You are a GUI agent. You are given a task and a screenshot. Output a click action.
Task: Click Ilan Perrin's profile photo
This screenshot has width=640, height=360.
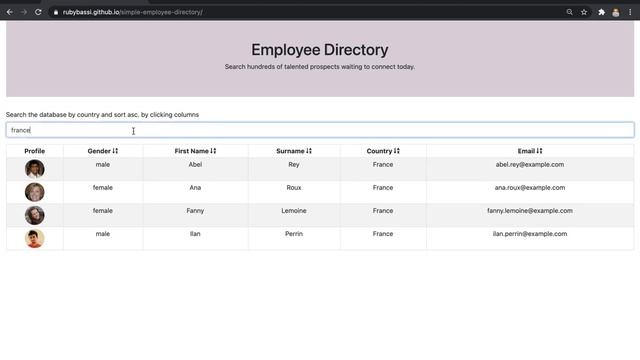click(x=35, y=238)
